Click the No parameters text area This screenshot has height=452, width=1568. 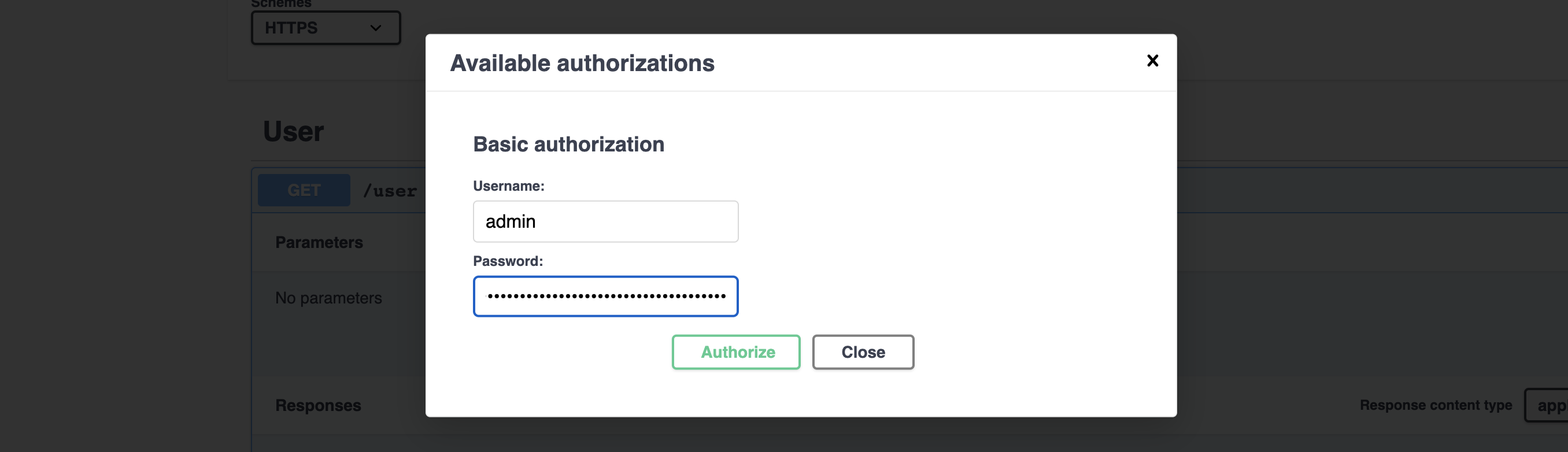click(328, 298)
